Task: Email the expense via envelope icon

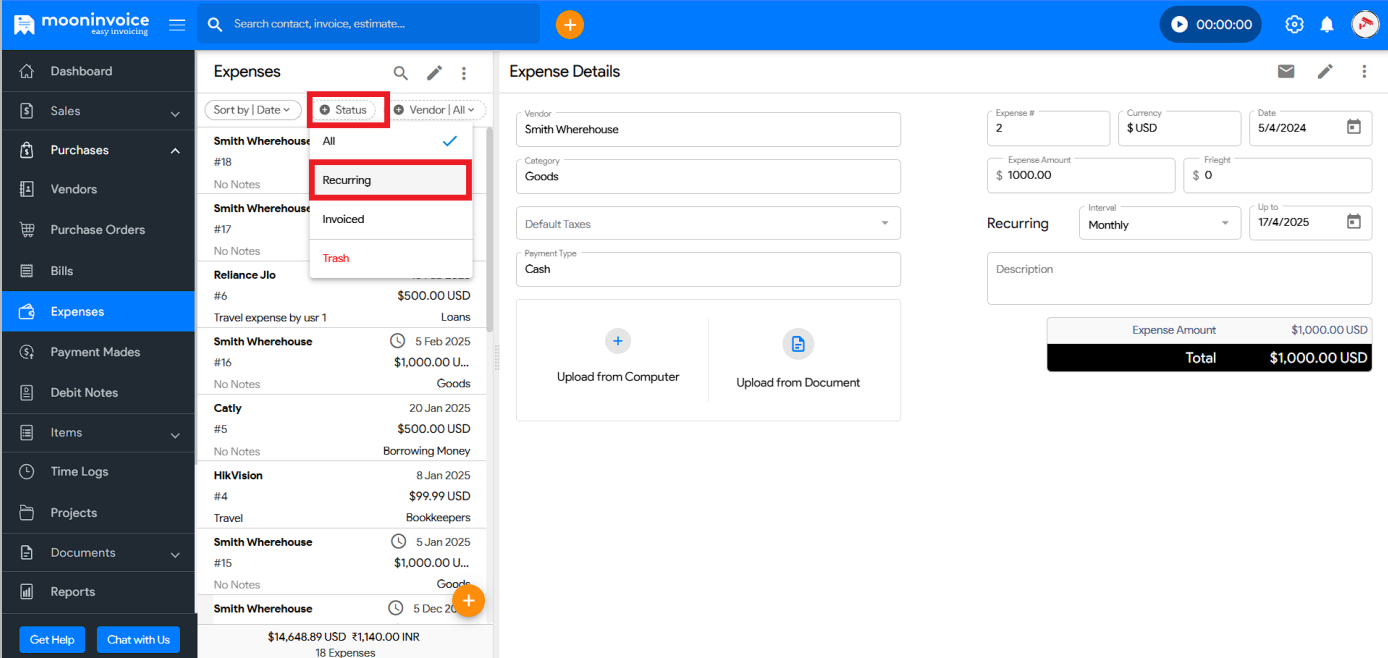Action: [x=1286, y=71]
